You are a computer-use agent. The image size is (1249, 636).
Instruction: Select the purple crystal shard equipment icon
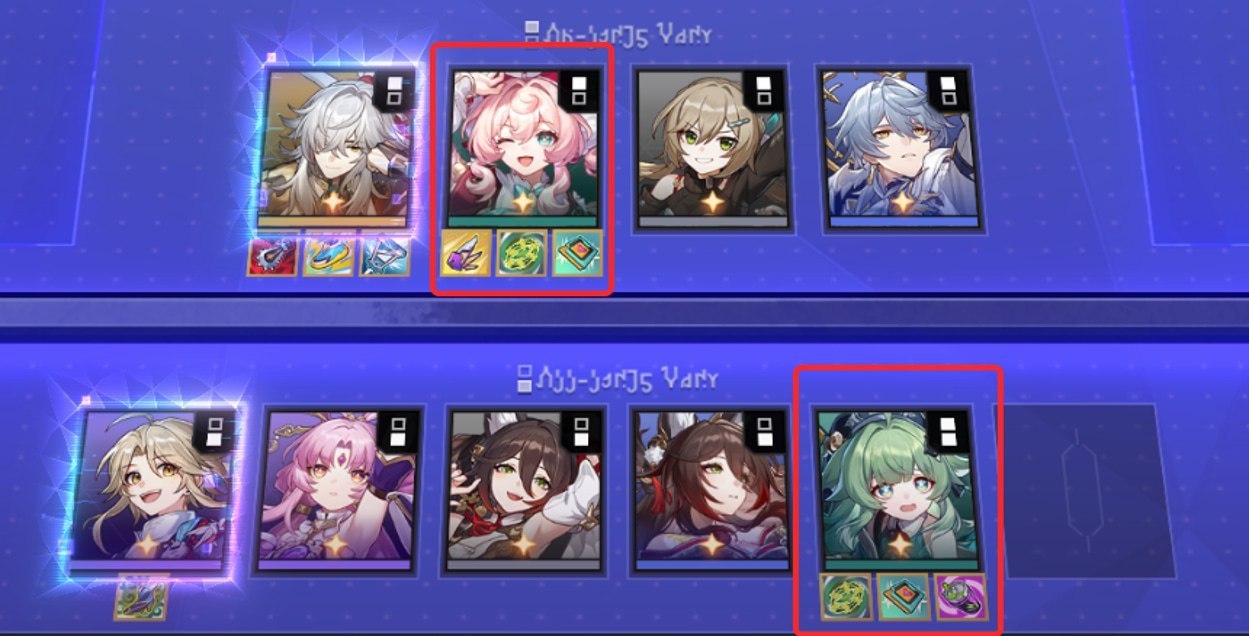click(x=466, y=253)
